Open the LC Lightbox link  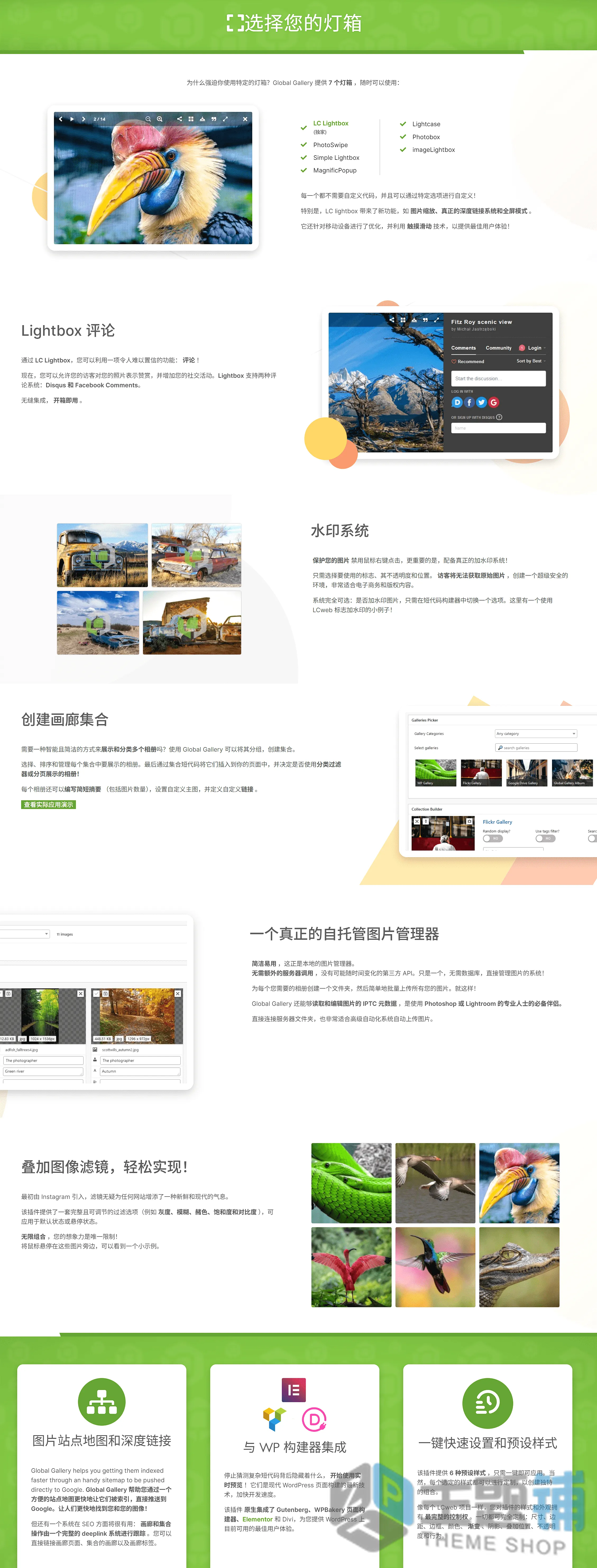pos(330,124)
